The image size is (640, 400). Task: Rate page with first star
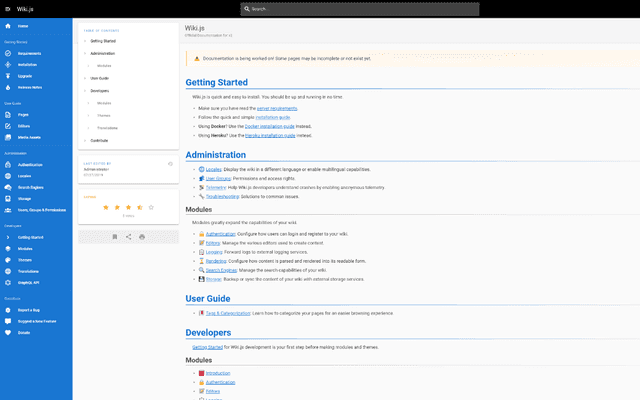(106, 207)
